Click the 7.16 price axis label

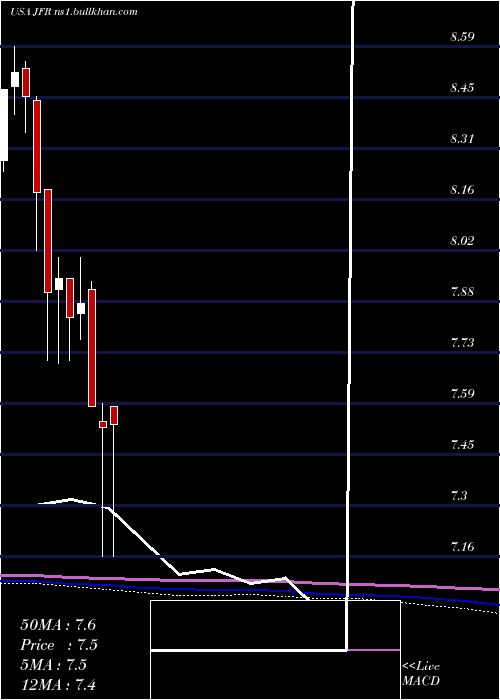(462, 547)
